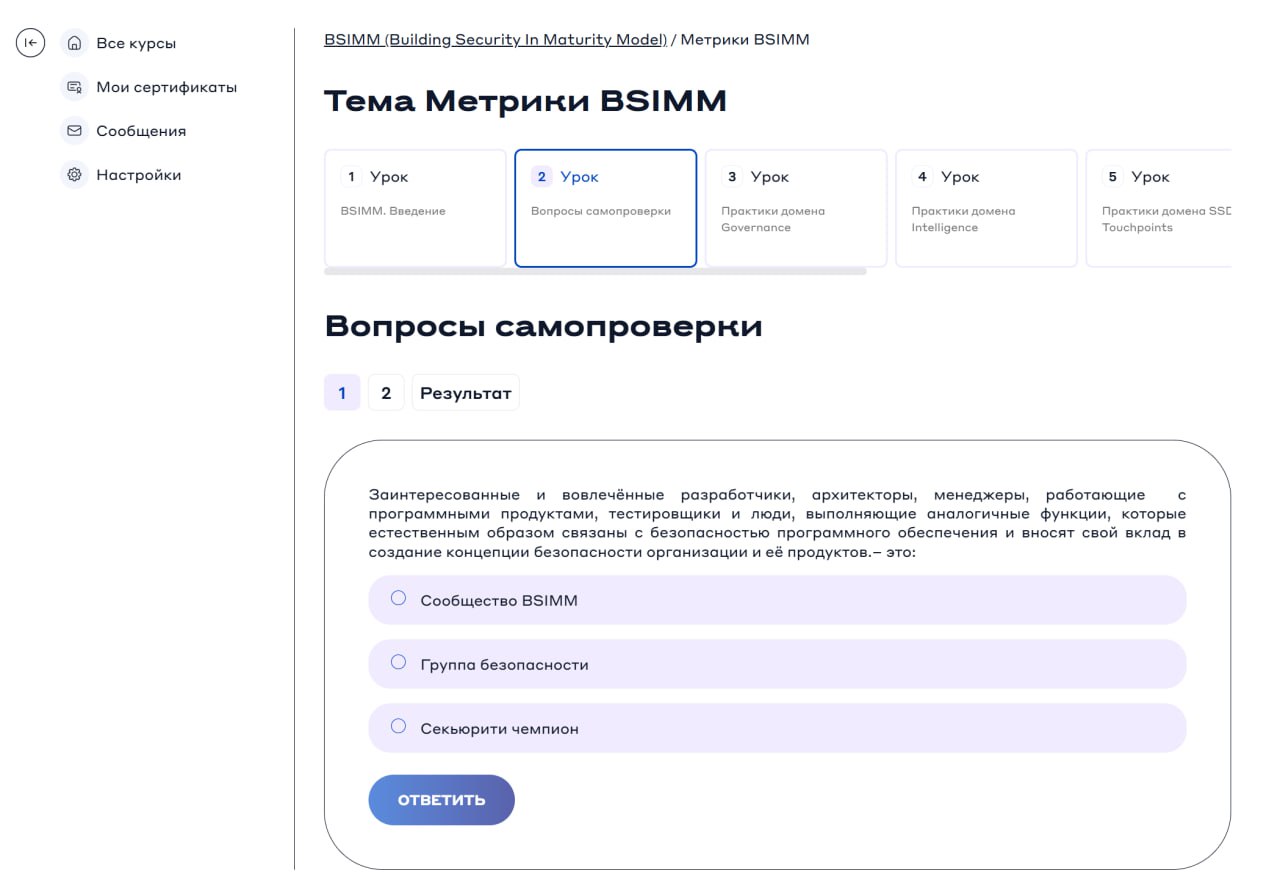Image resolution: width=1280 pixels, height=893 pixels.
Task: Pick the Секьюрити чемпион radio option
Action: pos(398,727)
